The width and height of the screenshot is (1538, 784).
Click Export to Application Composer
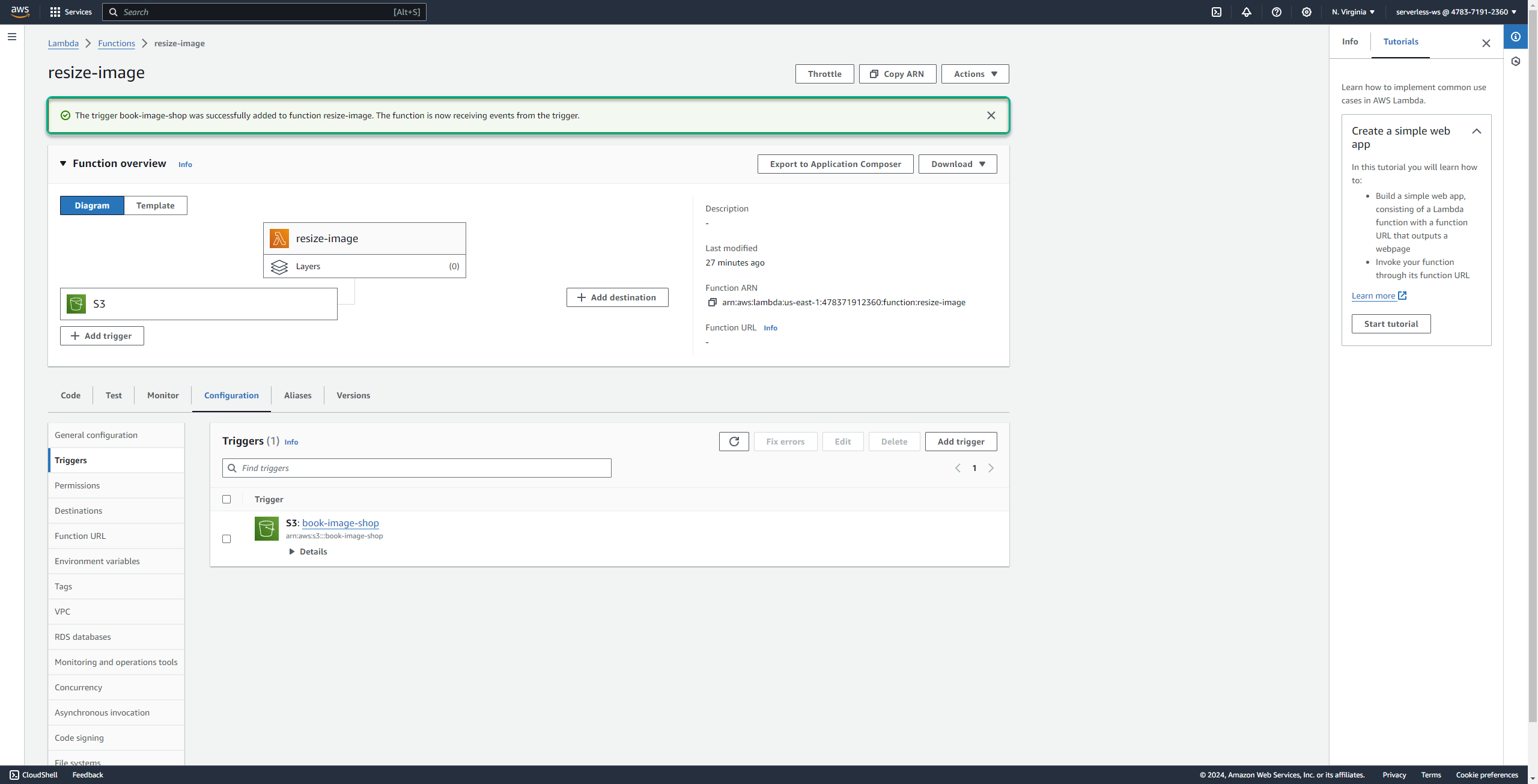835,164
